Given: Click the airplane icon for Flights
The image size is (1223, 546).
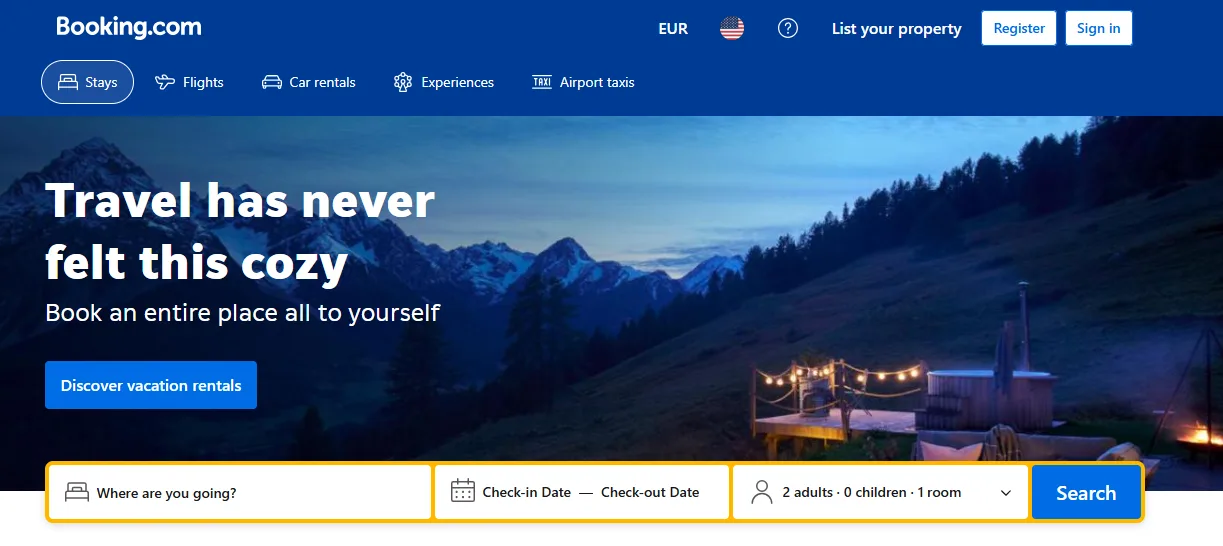Looking at the screenshot, I should (x=165, y=82).
